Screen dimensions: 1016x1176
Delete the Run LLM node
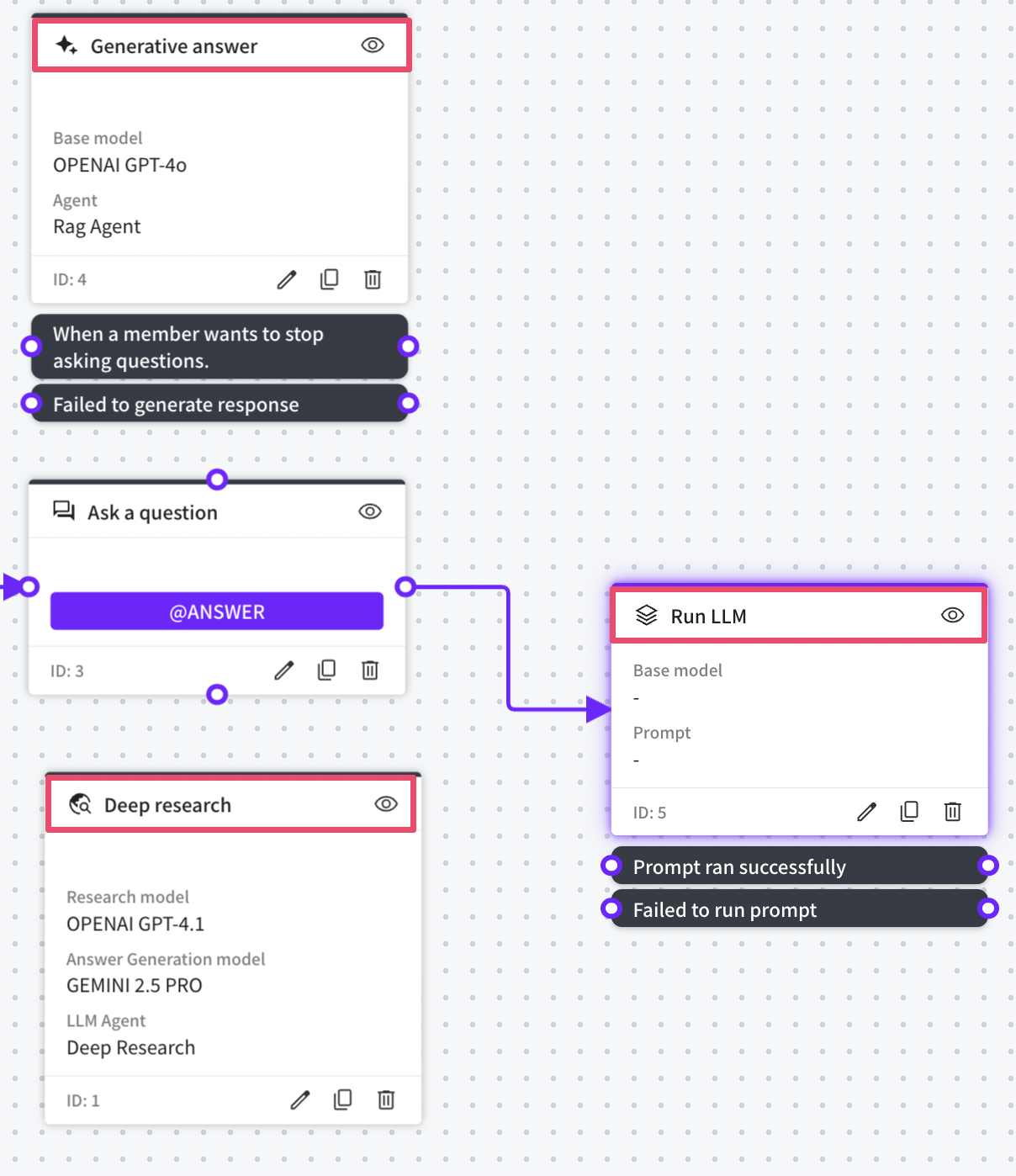click(952, 812)
